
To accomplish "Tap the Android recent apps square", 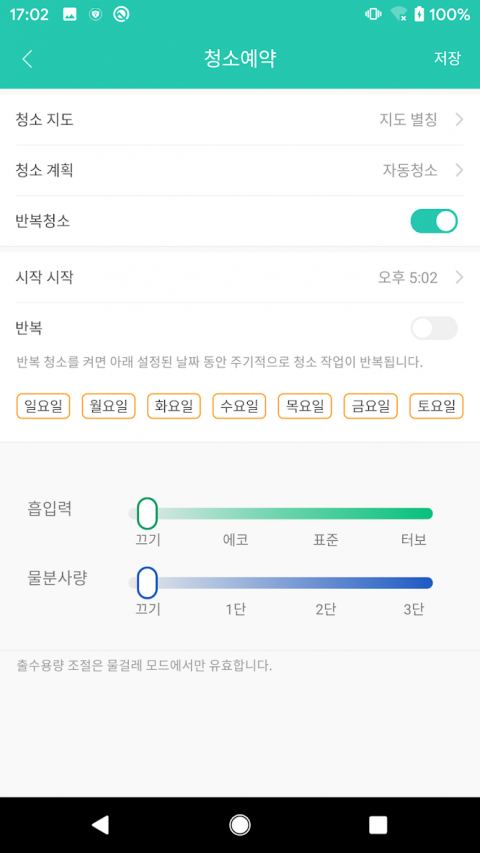I will 378,825.
